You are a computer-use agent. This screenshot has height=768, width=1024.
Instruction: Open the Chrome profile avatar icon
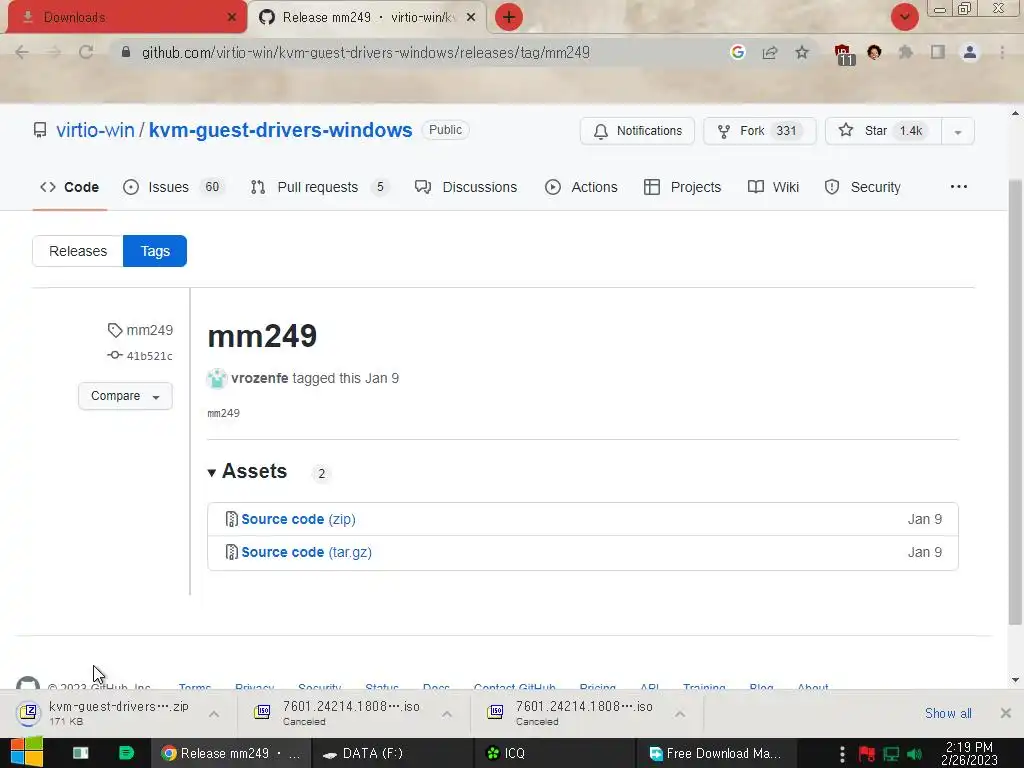(x=970, y=52)
